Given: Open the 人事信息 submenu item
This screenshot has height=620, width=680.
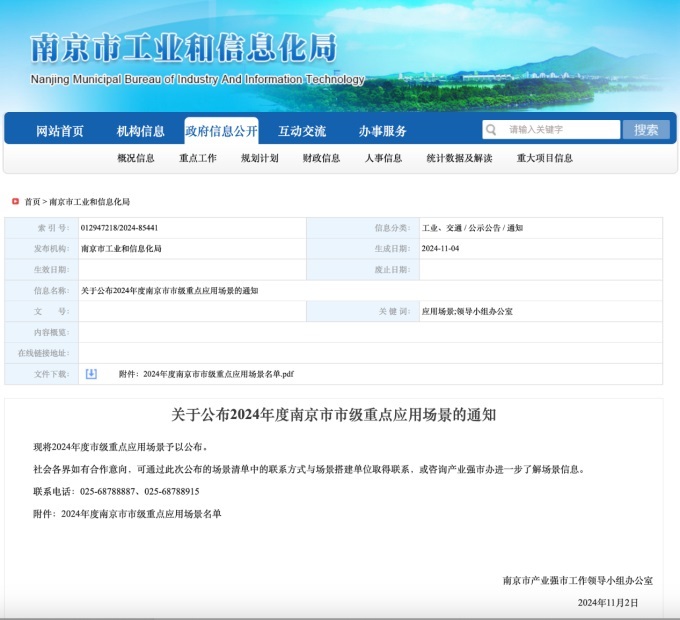Looking at the screenshot, I should pos(383,158).
